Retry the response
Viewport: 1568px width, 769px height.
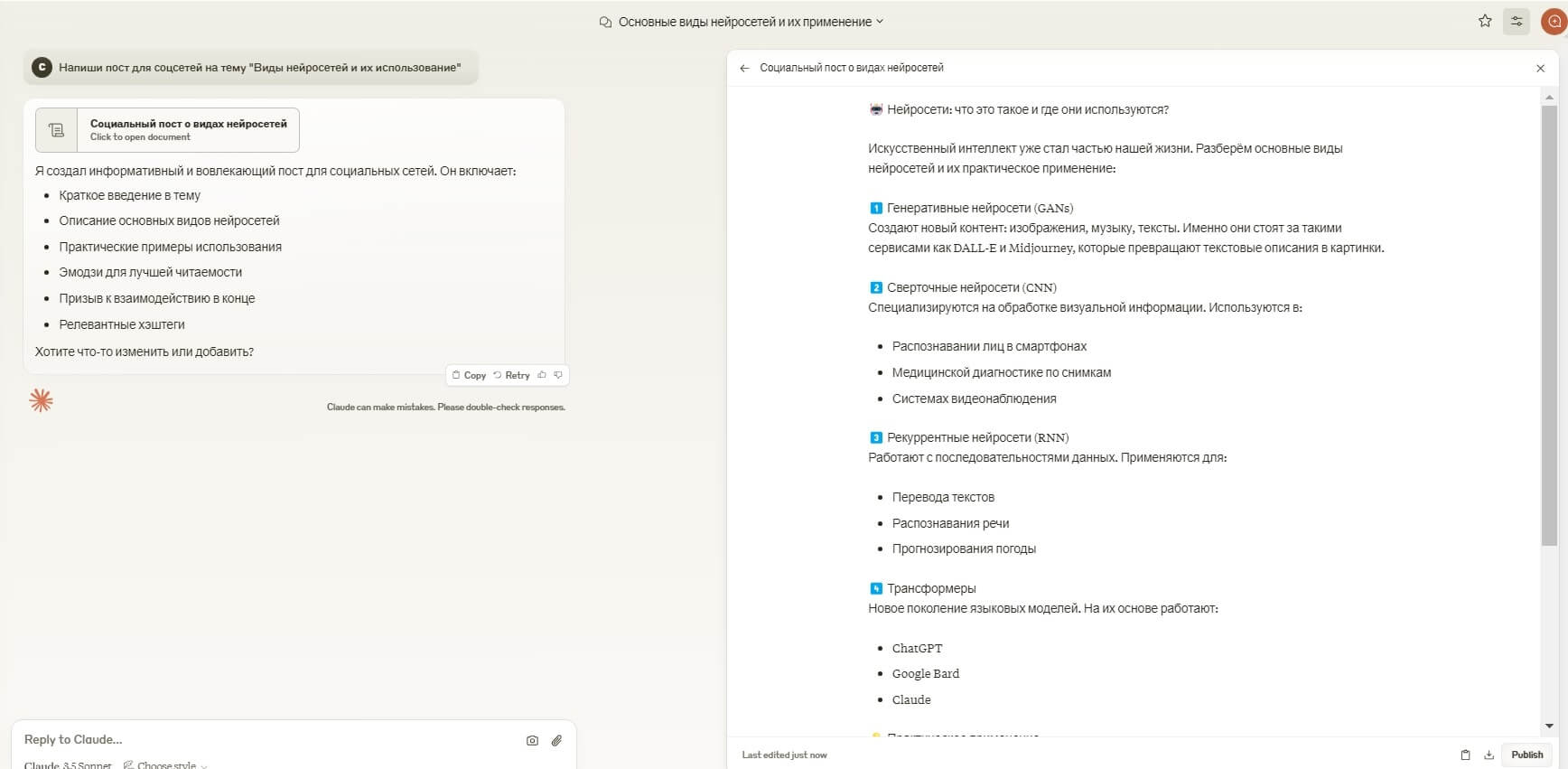[512, 375]
